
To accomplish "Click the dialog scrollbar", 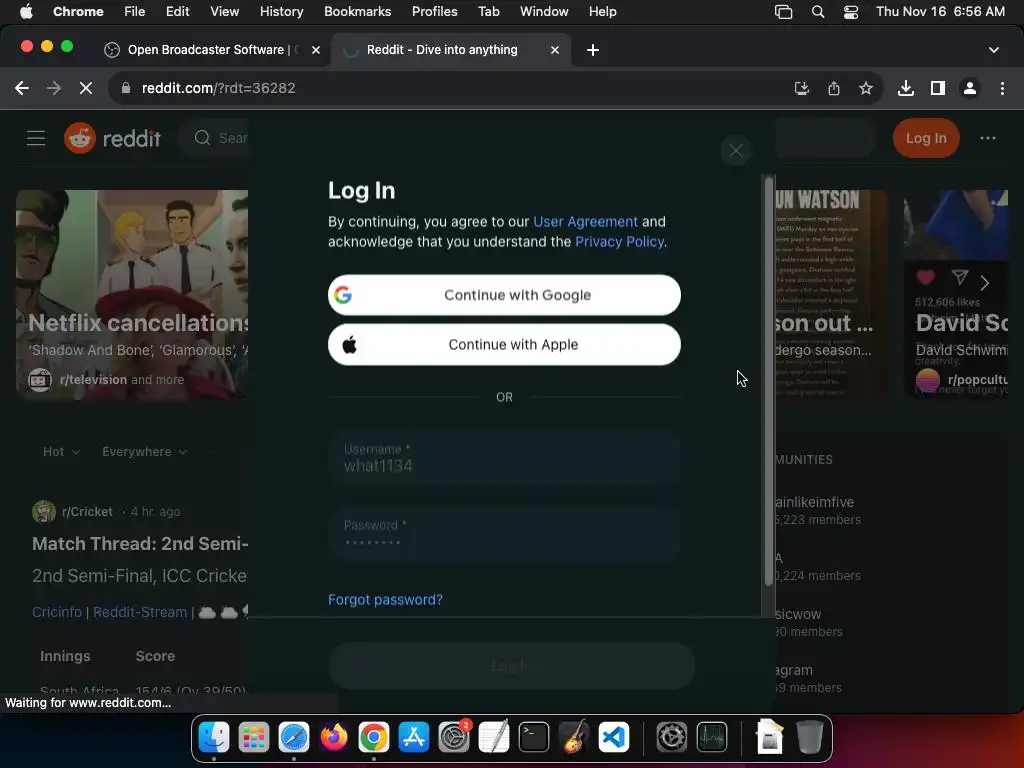I will 769,380.
